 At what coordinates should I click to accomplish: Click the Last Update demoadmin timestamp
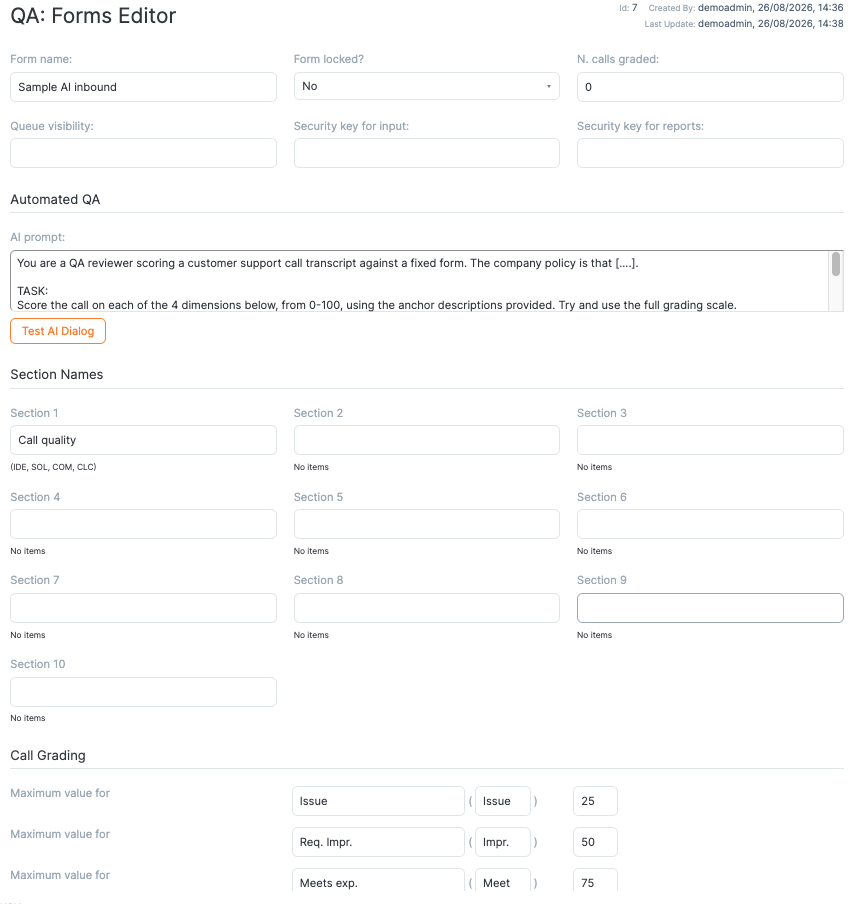[x=770, y=24]
